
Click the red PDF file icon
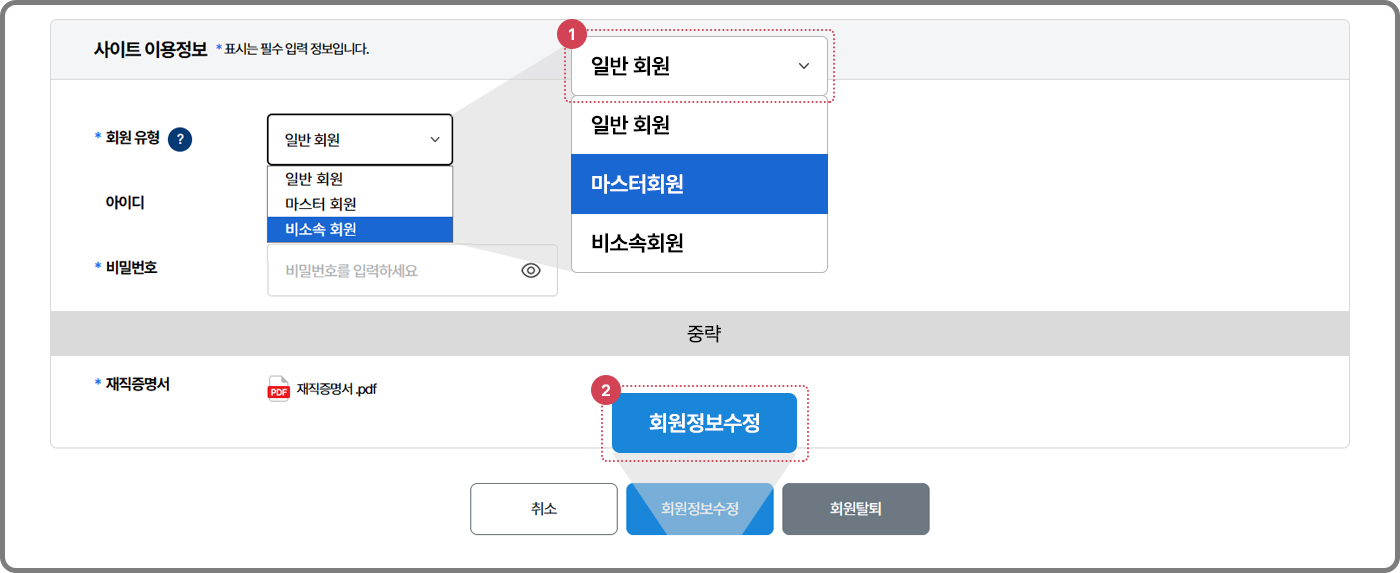[x=278, y=389]
